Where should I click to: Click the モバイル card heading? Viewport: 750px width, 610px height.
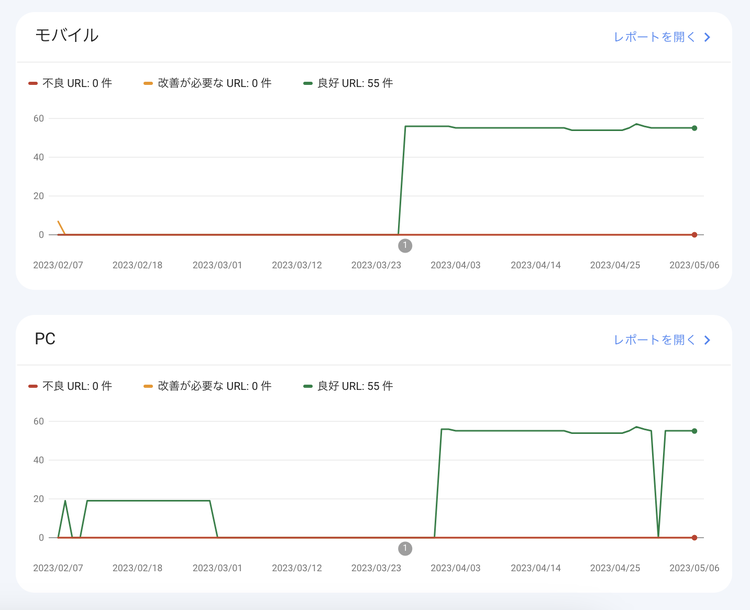[x=67, y=35]
